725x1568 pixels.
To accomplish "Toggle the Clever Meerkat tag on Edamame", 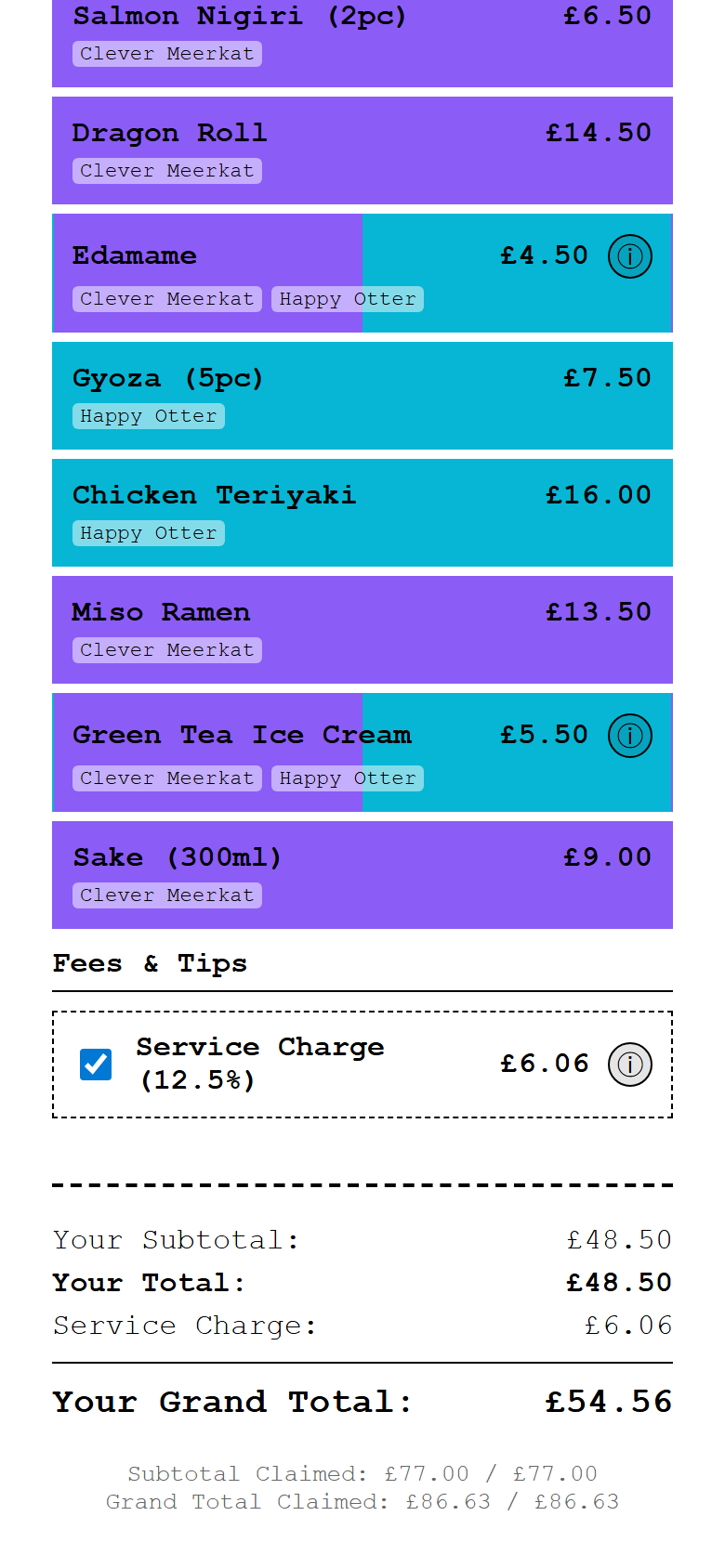I will 166,298.
